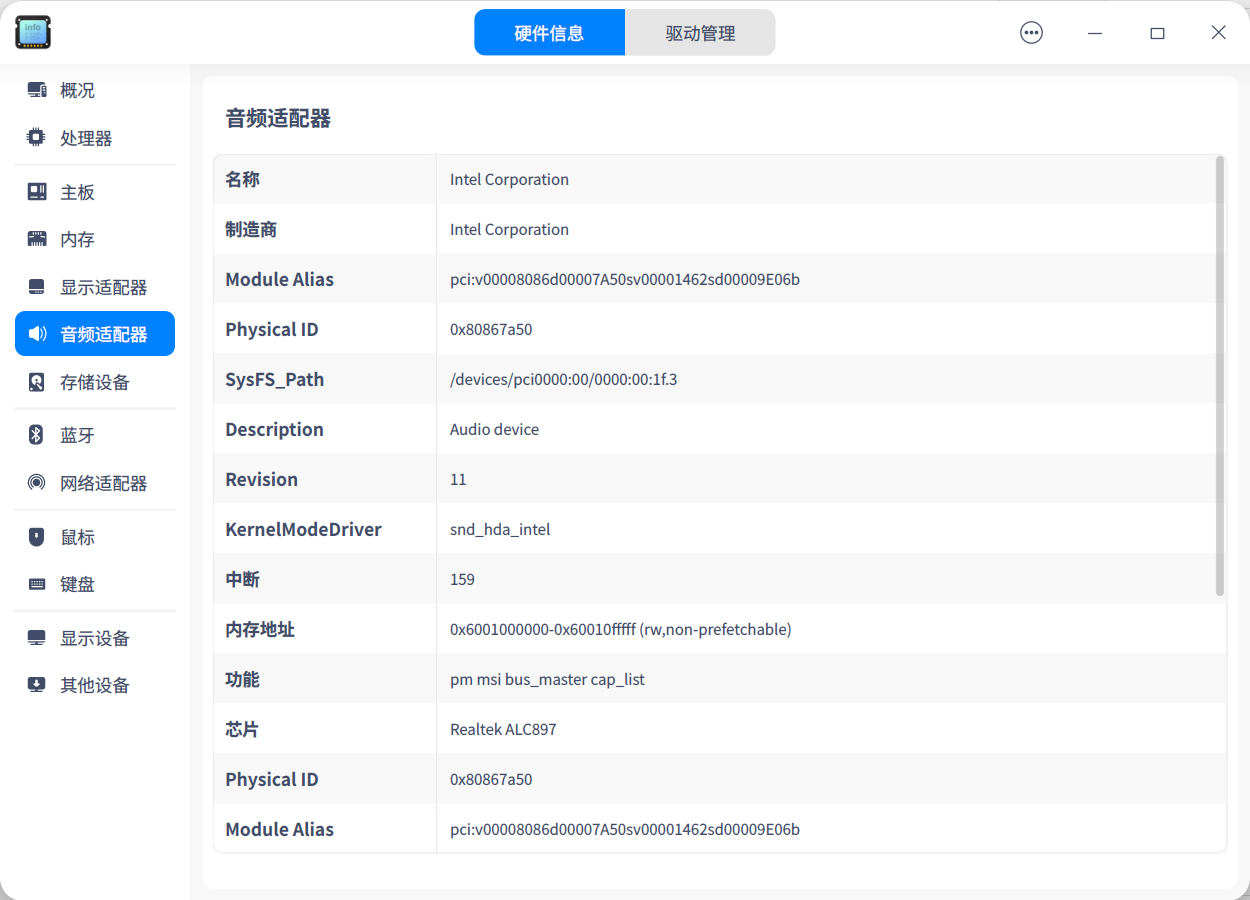The width and height of the screenshot is (1250, 900).
Task: Click the Overview (概况) monitor icon
Action: coord(37,90)
